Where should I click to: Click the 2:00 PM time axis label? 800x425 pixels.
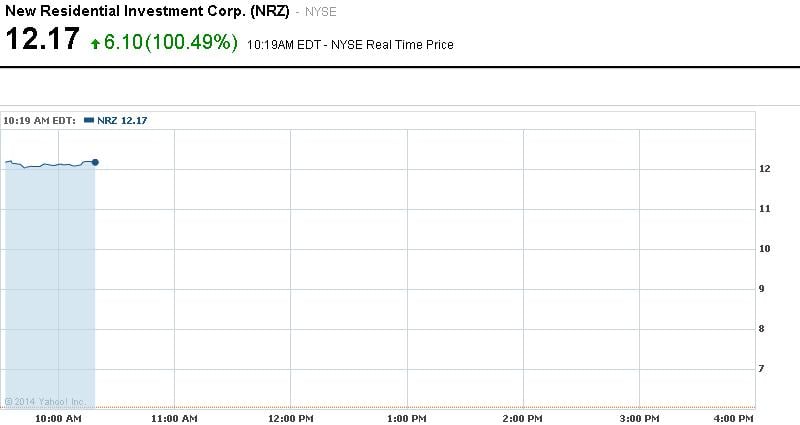pos(523,417)
